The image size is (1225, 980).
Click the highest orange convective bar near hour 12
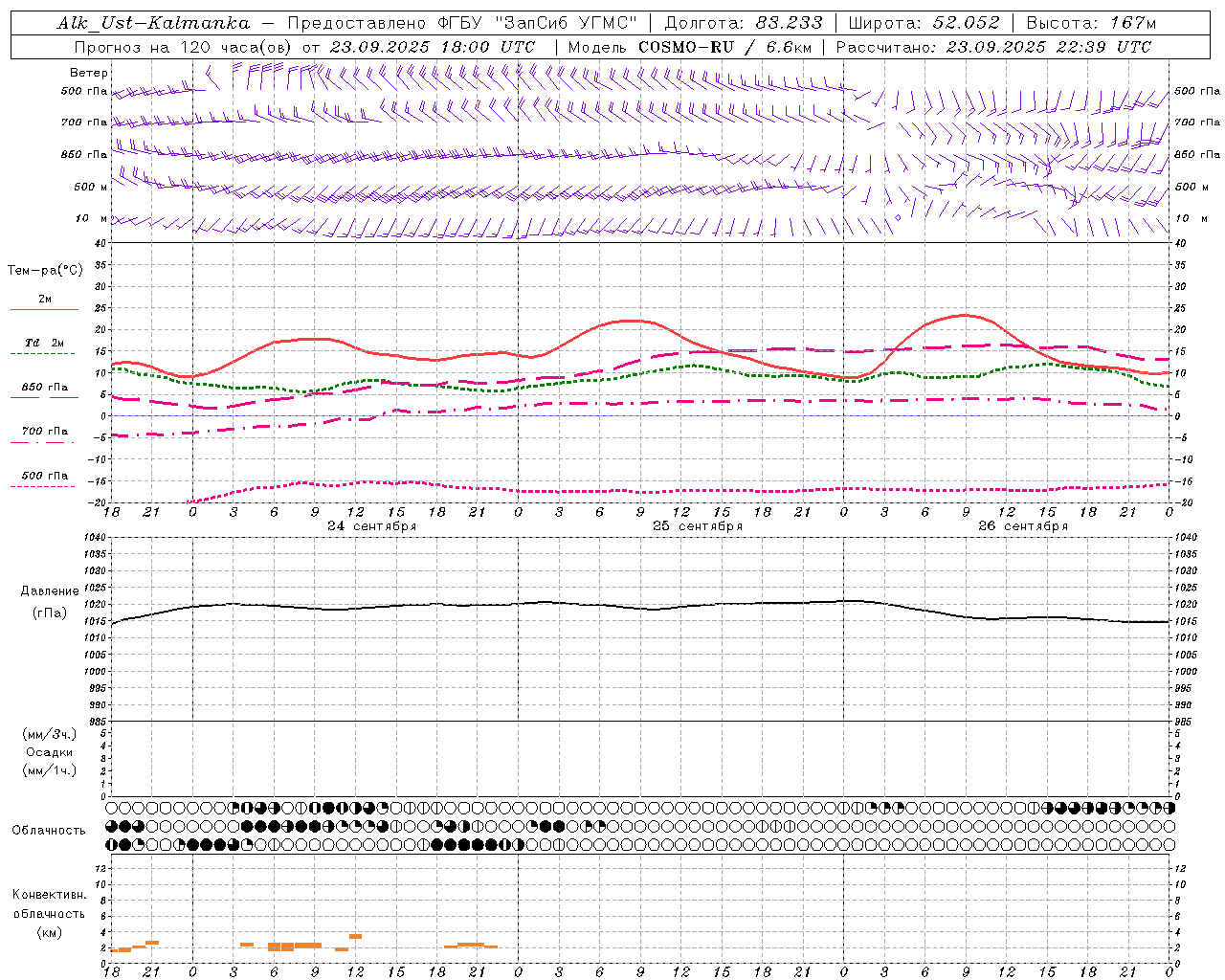click(355, 936)
